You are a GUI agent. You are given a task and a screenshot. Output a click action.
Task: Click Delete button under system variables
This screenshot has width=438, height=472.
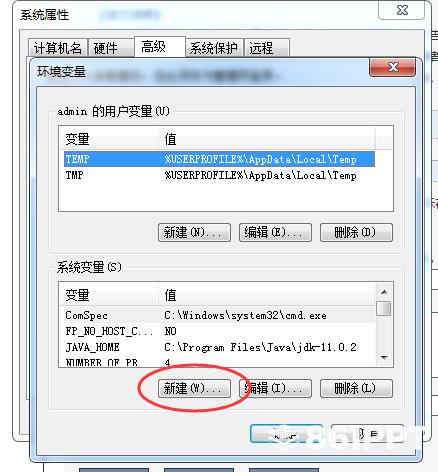pos(356,388)
